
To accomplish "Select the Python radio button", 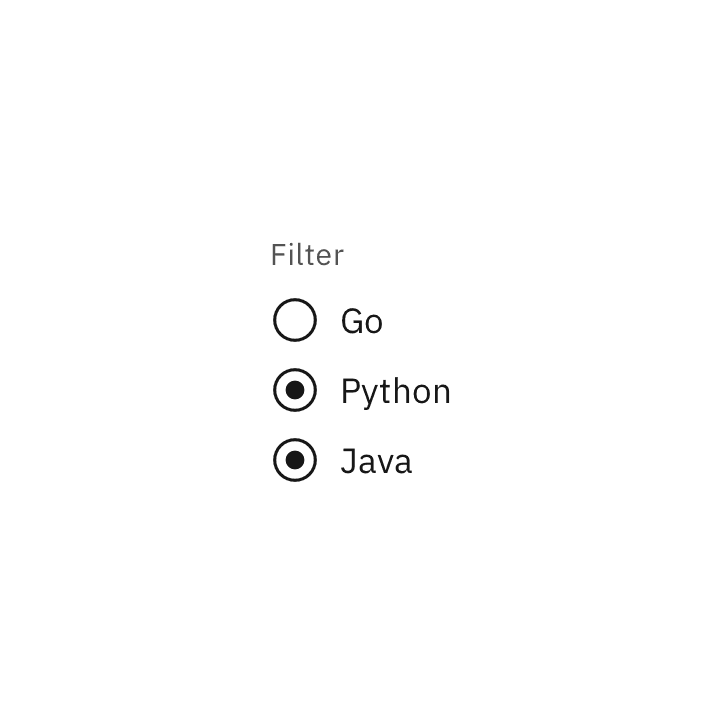I will click(295, 391).
